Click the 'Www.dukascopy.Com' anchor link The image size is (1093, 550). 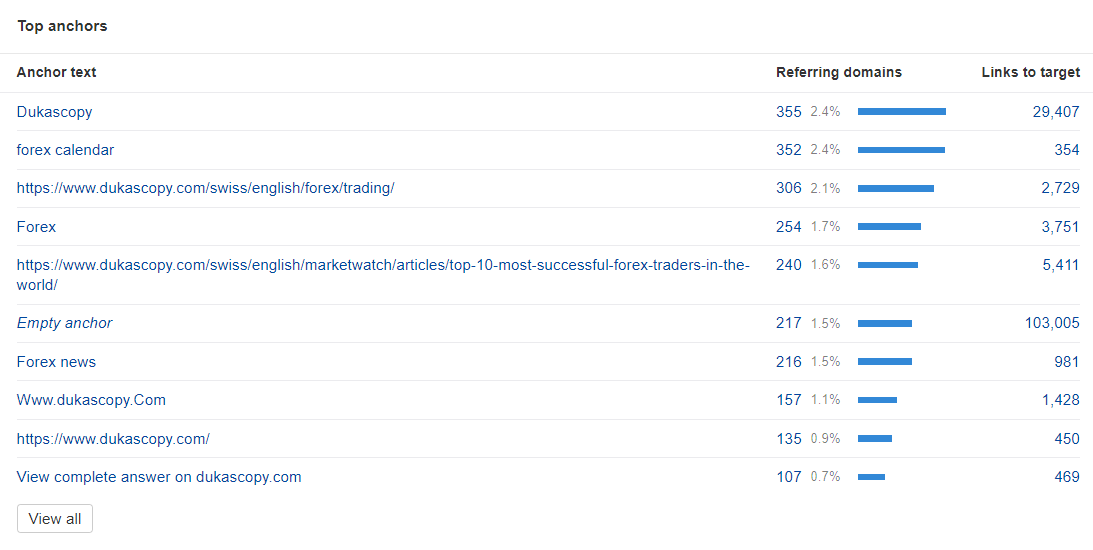(x=91, y=400)
